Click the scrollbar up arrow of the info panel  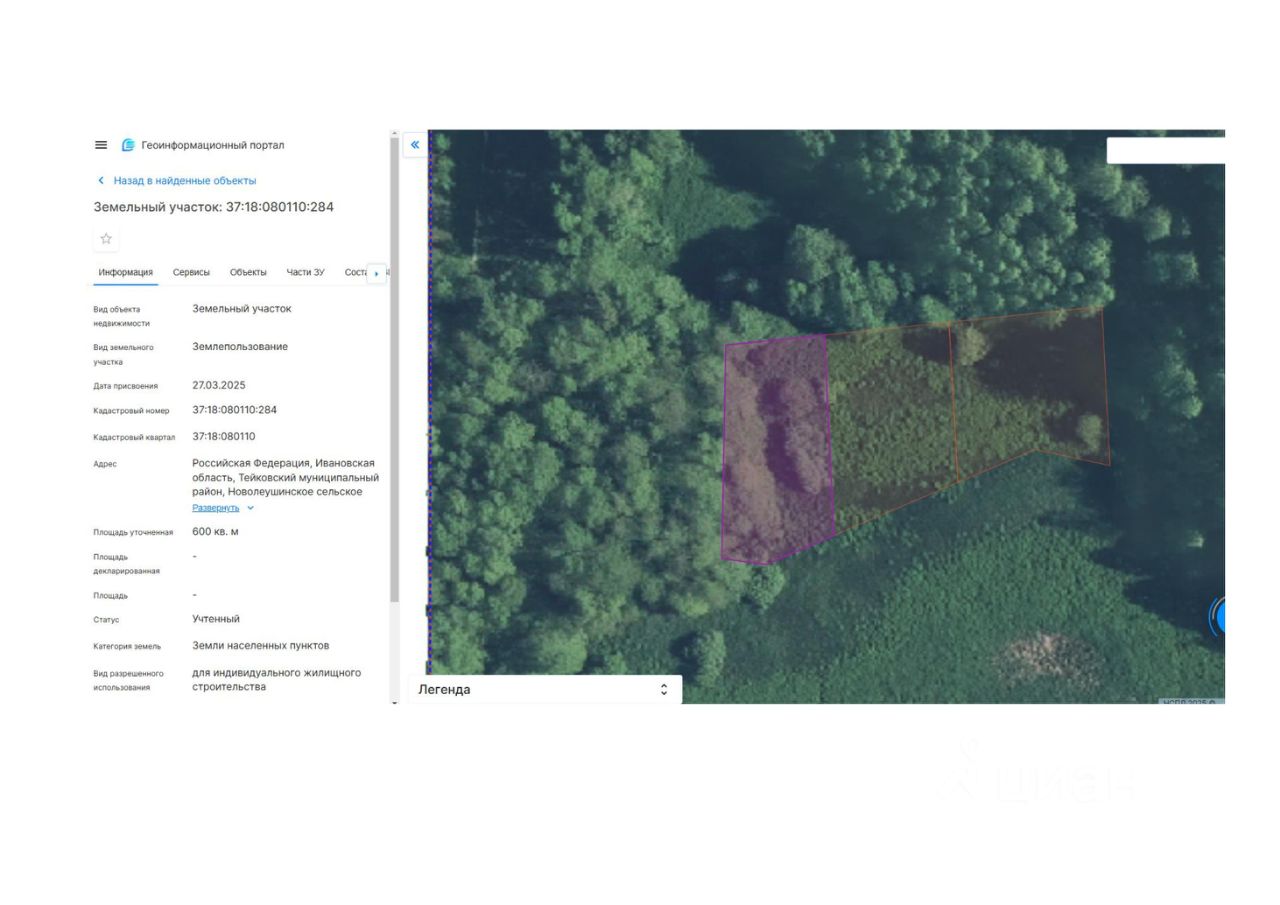point(394,133)
